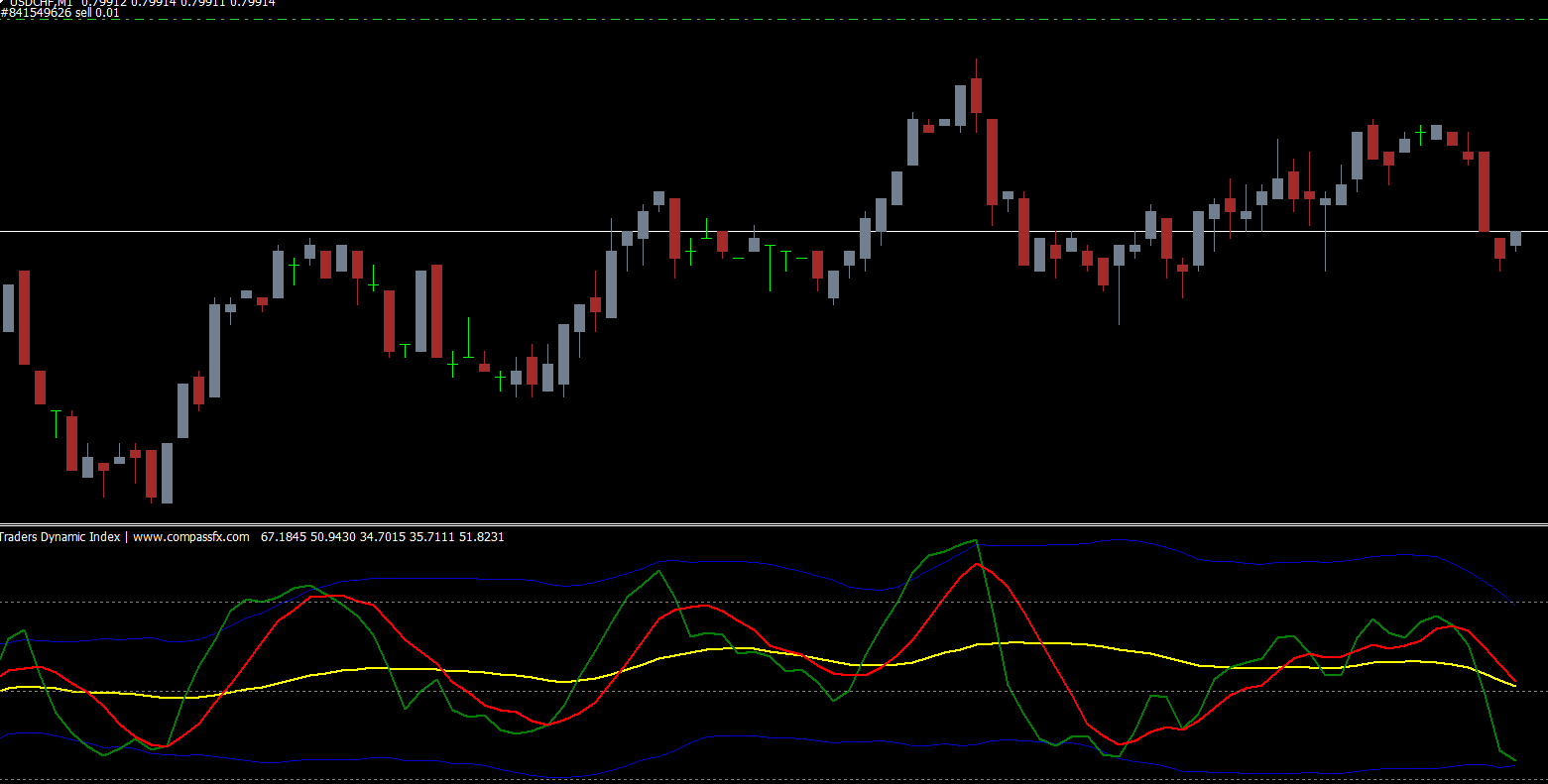Click the Traders Dynamic Index indicator title
1548x784 pixels.
click(60, 537)
